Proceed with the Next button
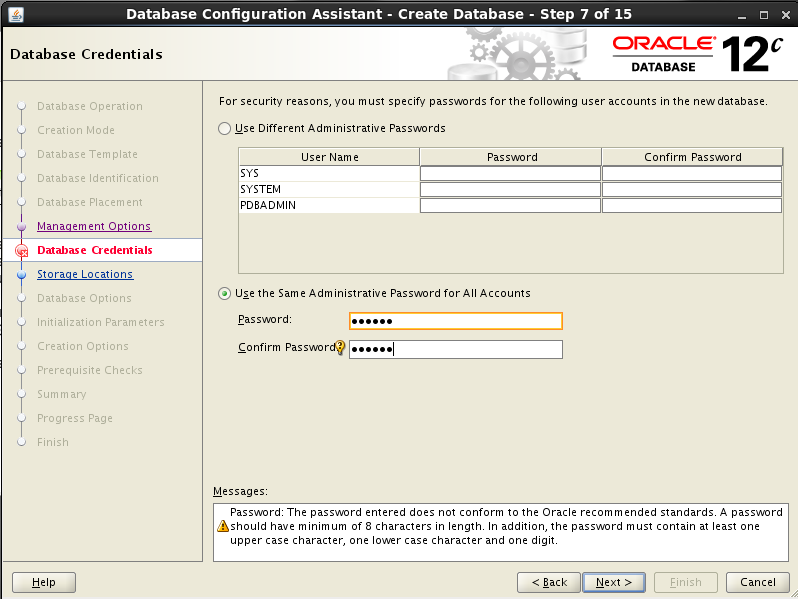Viewport: 798px width, 599px height. tap(614, 582)
